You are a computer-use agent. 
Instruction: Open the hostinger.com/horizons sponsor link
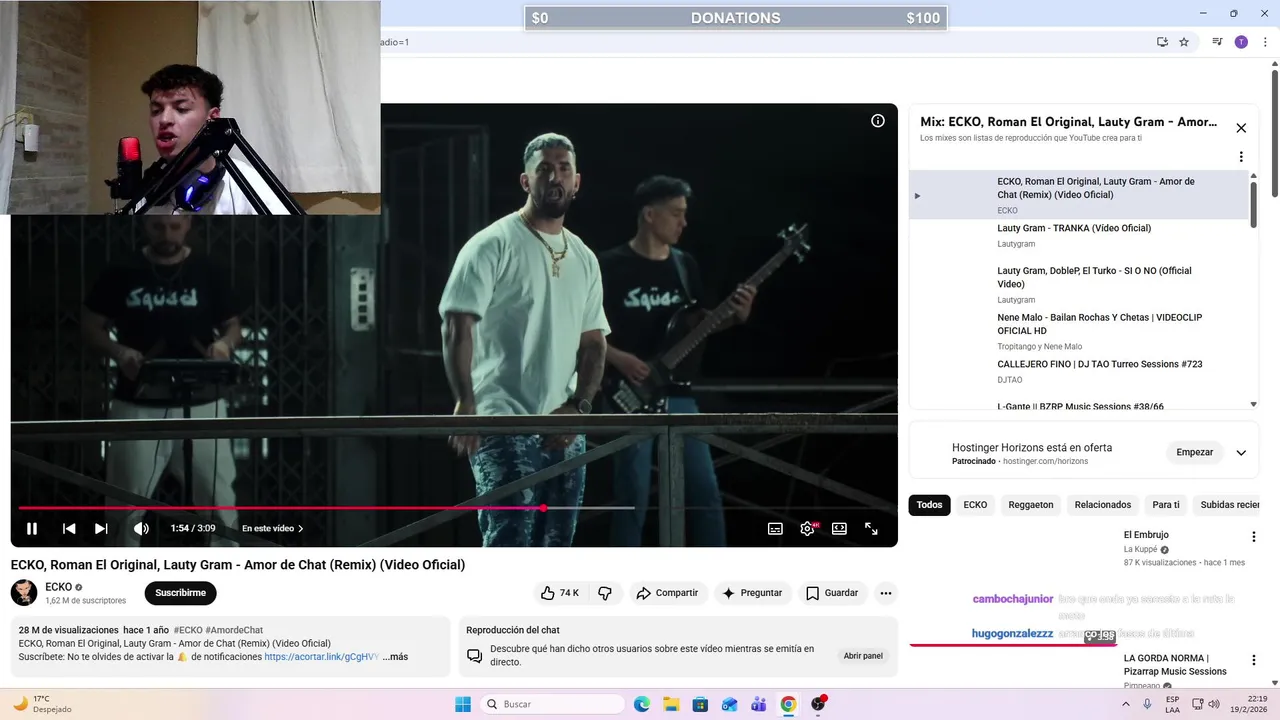click(x=1045, y=461)
